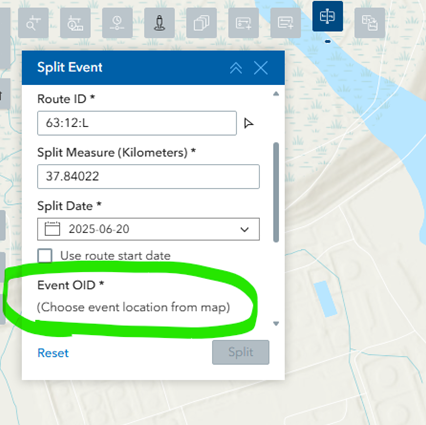Open the add point event tool

243,23
